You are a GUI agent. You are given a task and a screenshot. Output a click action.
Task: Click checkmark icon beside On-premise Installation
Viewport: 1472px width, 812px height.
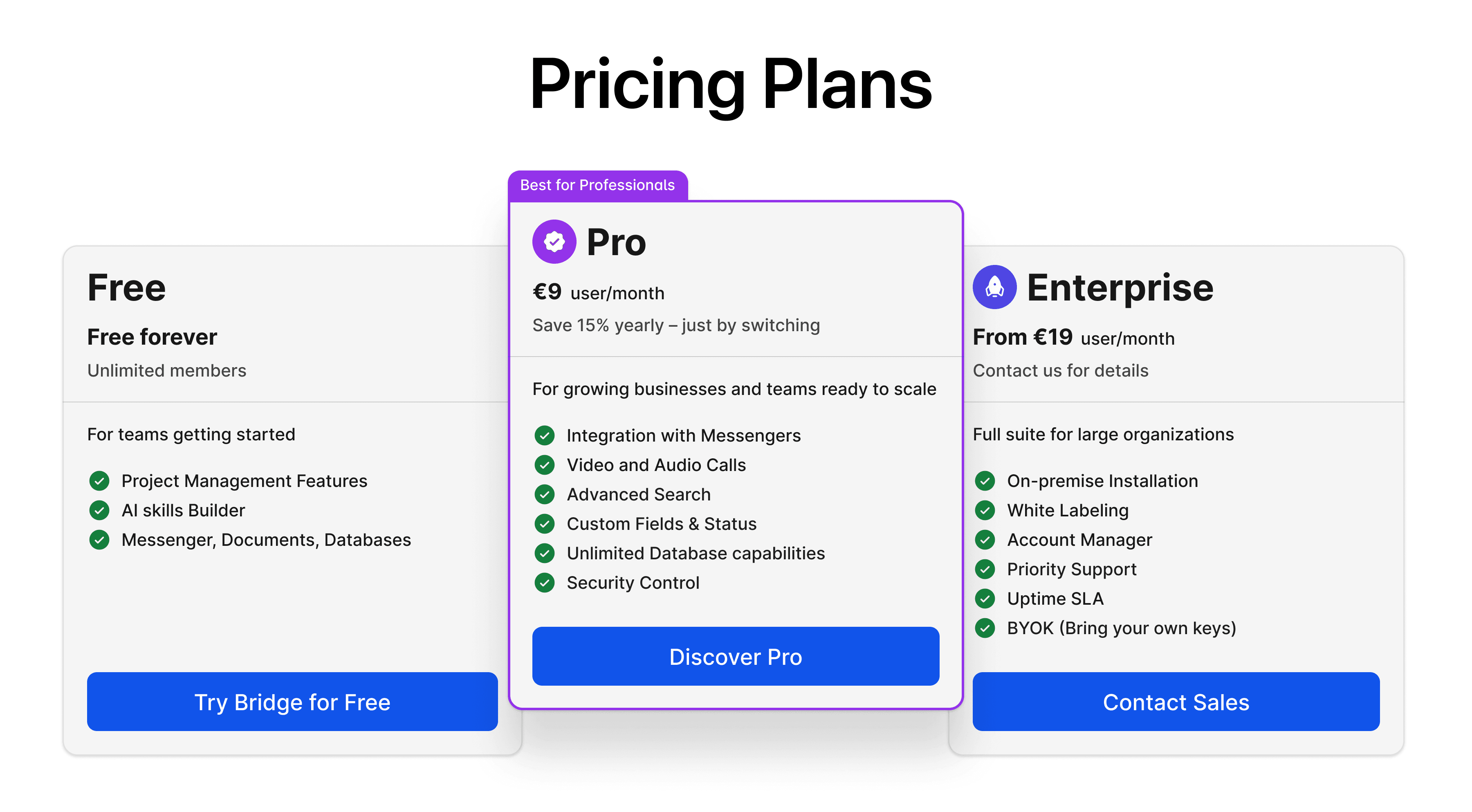coord(985,480)
